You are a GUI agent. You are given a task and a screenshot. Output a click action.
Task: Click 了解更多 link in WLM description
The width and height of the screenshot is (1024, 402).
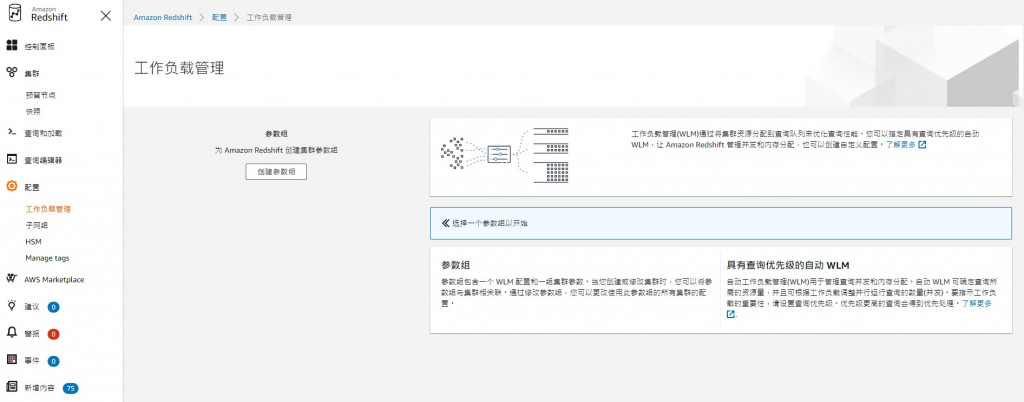[900, 145]
